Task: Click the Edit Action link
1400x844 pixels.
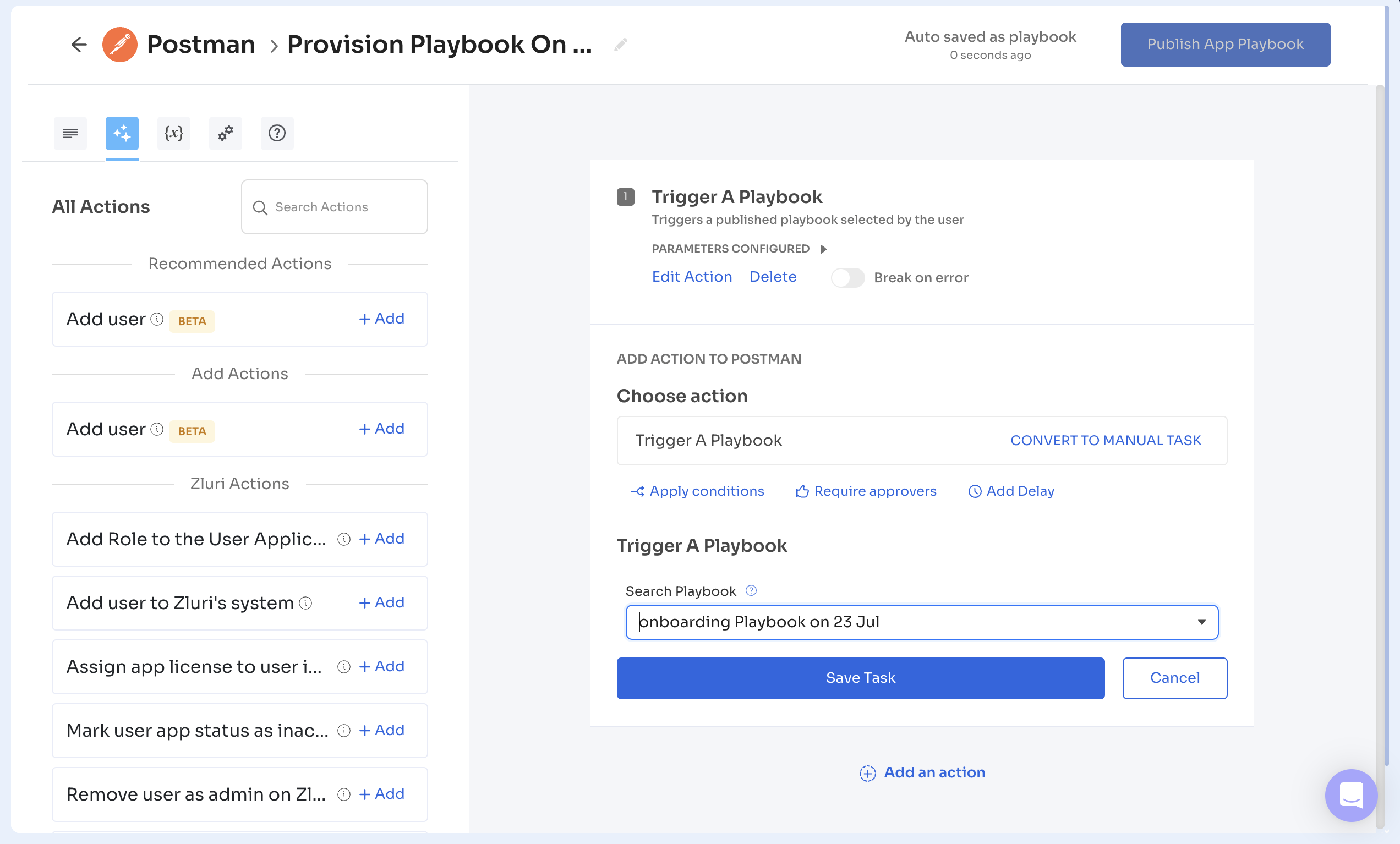Action: (x=692, y=277)
